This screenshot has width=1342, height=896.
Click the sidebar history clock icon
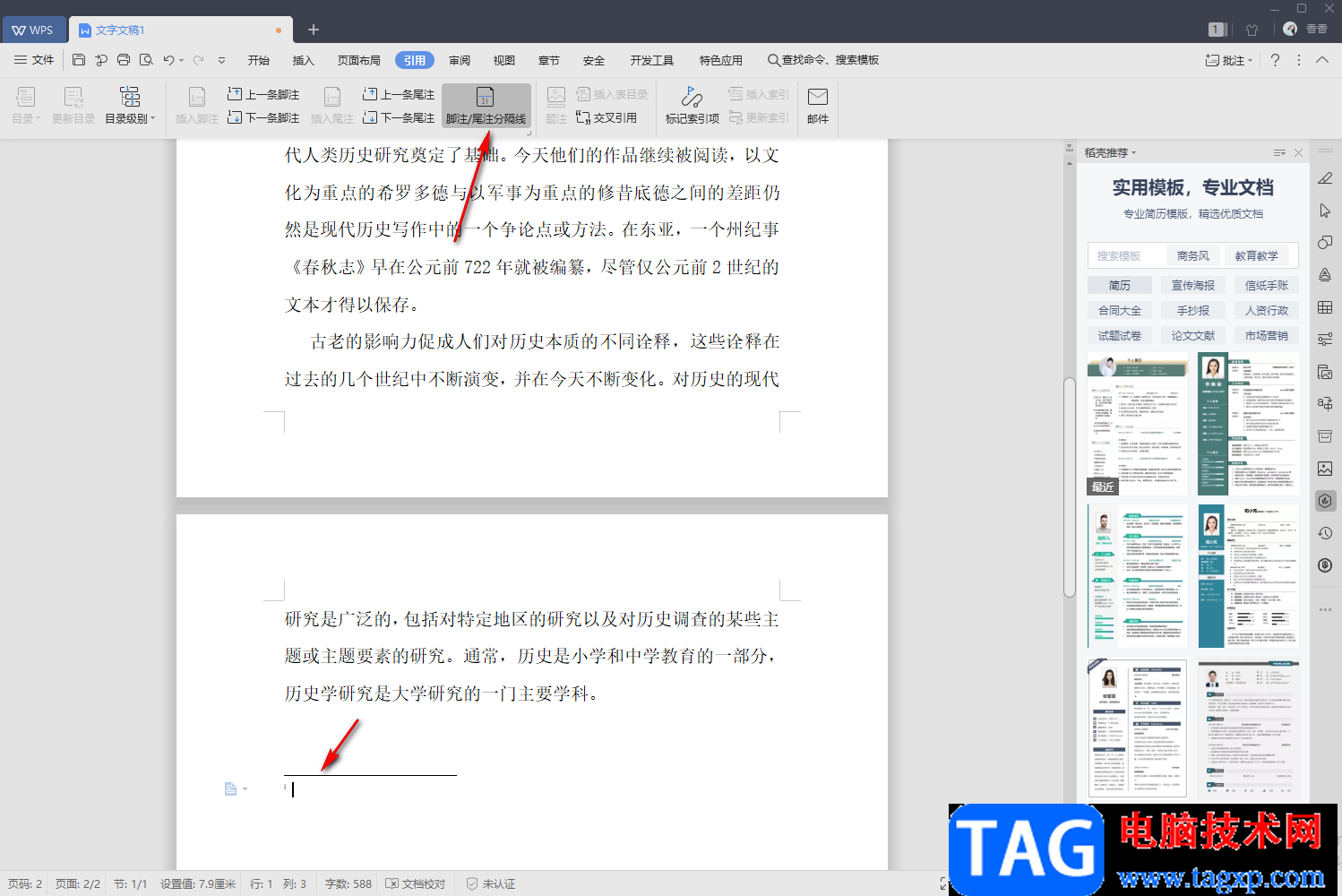(x=1325, y=533)
